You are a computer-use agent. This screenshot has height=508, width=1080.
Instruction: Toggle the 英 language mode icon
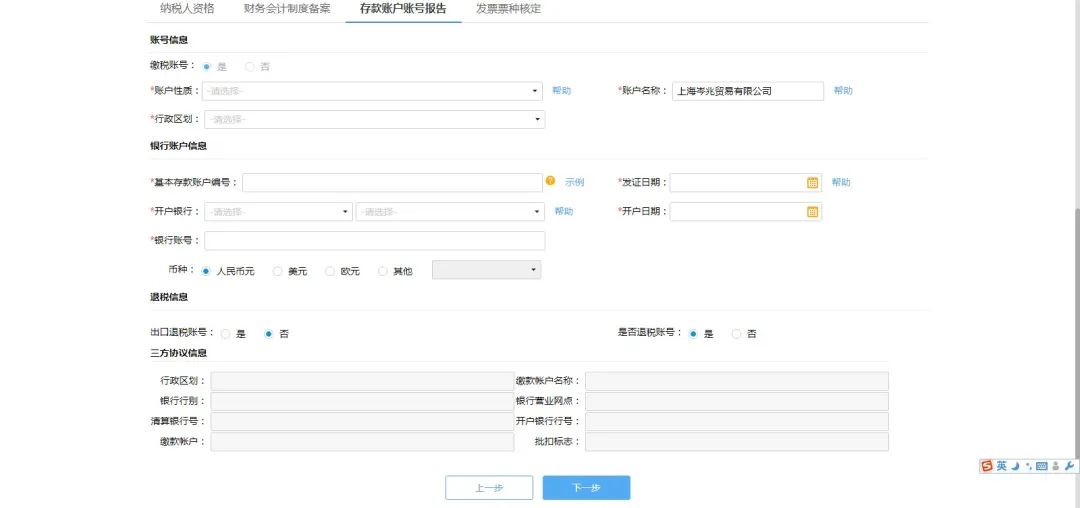click(x=1001, y=466)
